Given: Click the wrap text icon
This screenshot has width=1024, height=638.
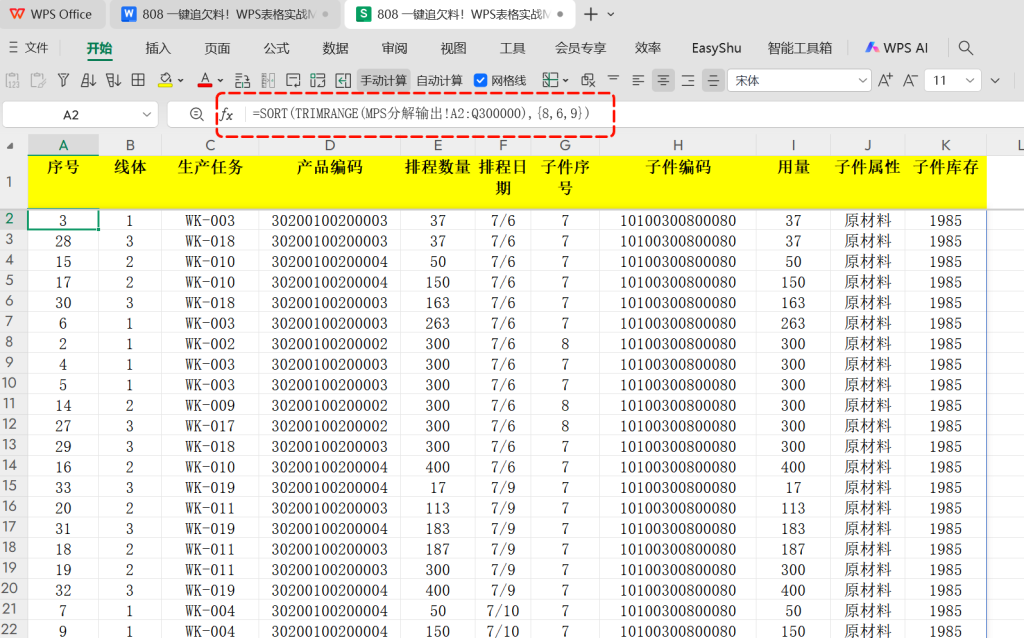Looking at the screenshot, I should click(293, 80).
